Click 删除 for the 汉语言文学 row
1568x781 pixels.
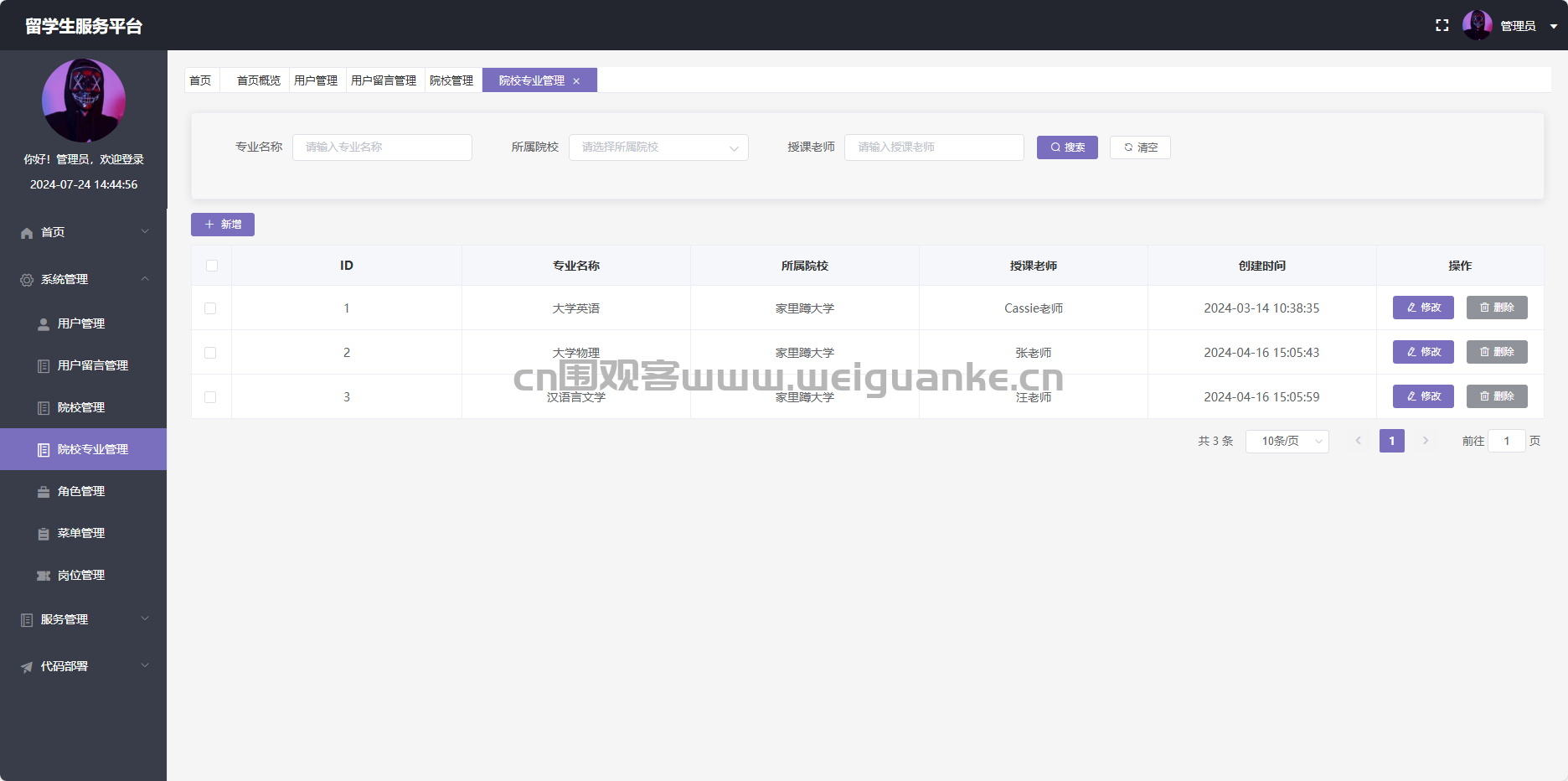click(1497, 396)
